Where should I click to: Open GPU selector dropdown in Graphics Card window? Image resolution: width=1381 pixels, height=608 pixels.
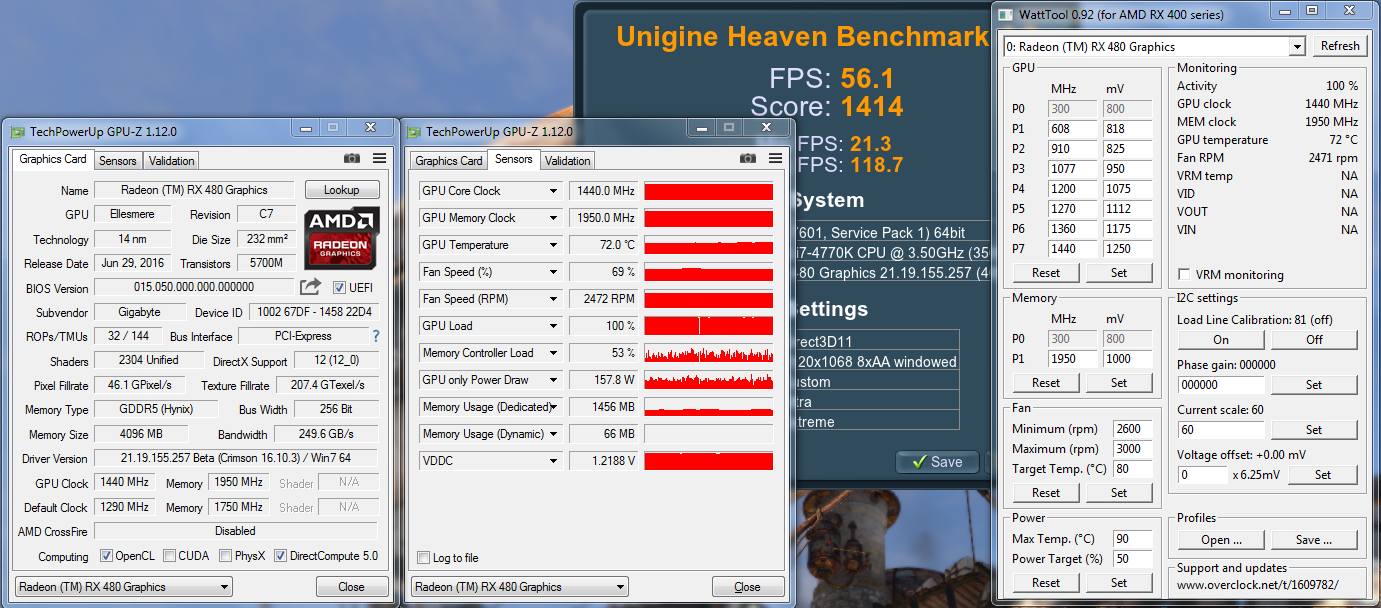click(123, 587)
